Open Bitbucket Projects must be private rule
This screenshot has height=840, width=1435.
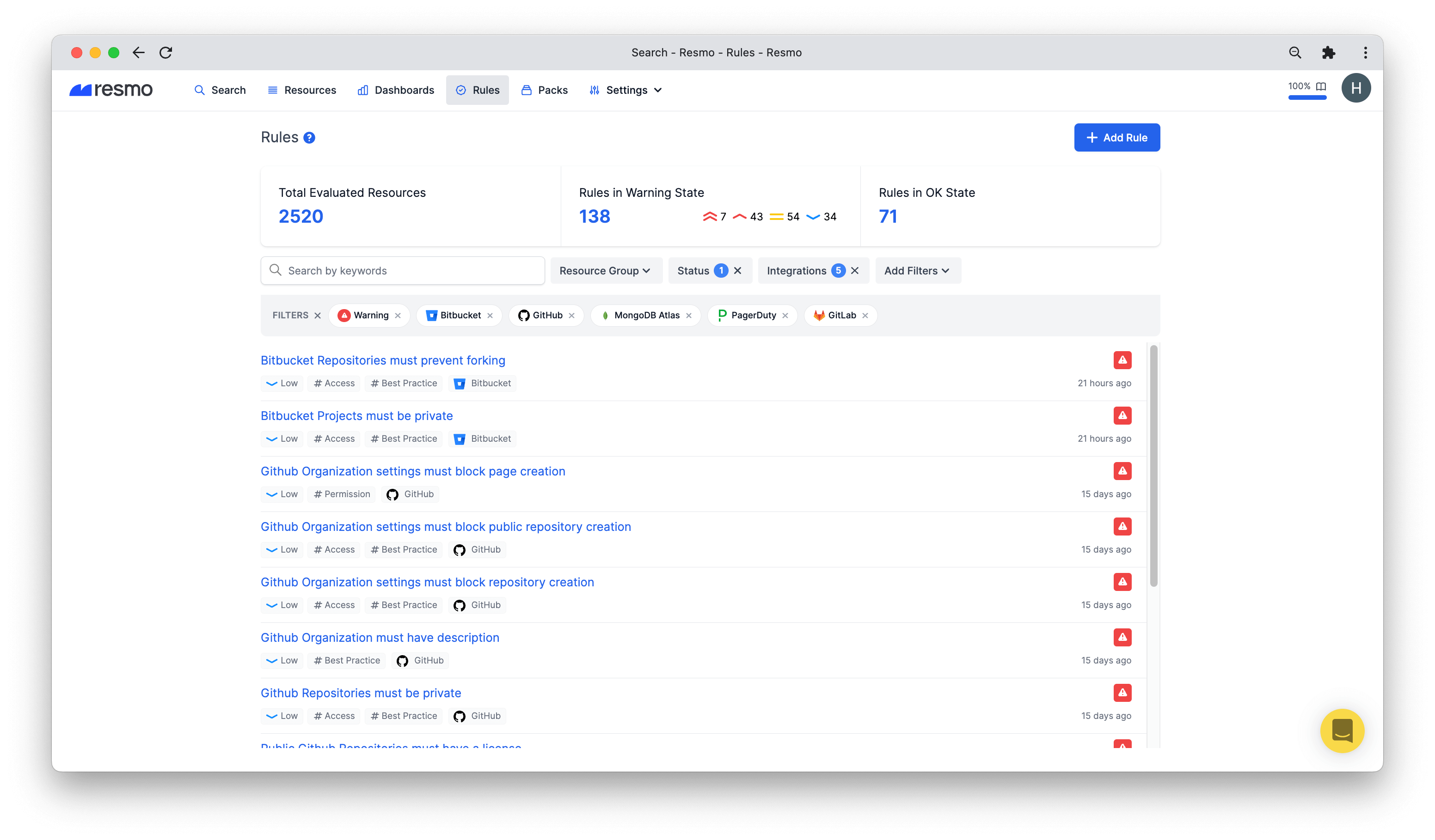[357, 416]
